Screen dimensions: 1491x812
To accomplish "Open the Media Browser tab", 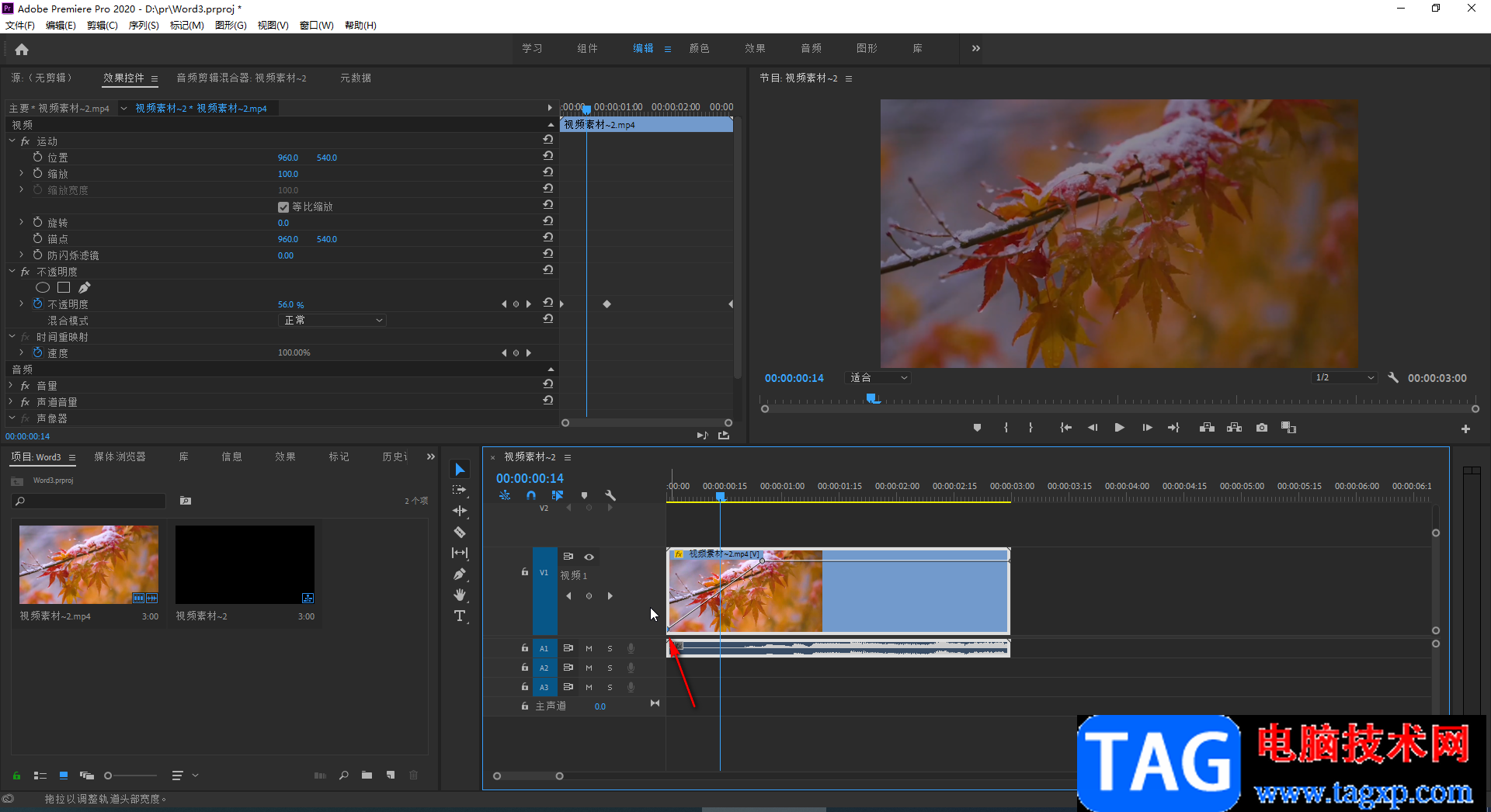I will 120,456.
